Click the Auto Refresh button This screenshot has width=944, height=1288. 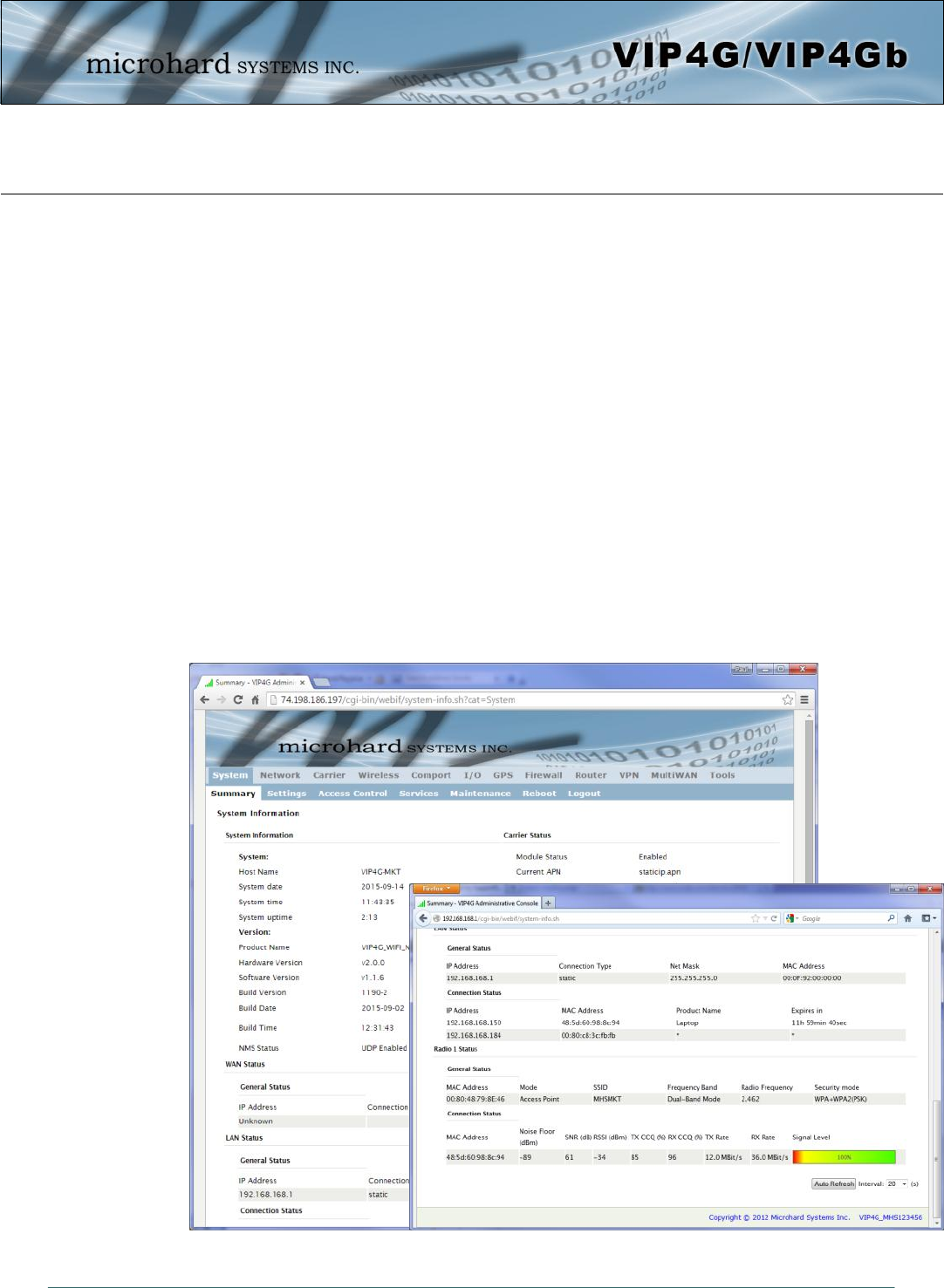[x=834, y=1184]
